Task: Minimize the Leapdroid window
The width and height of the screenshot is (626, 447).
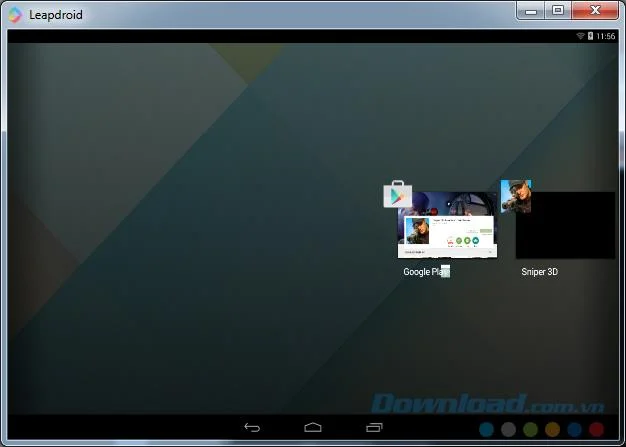Action: [531, 10]
